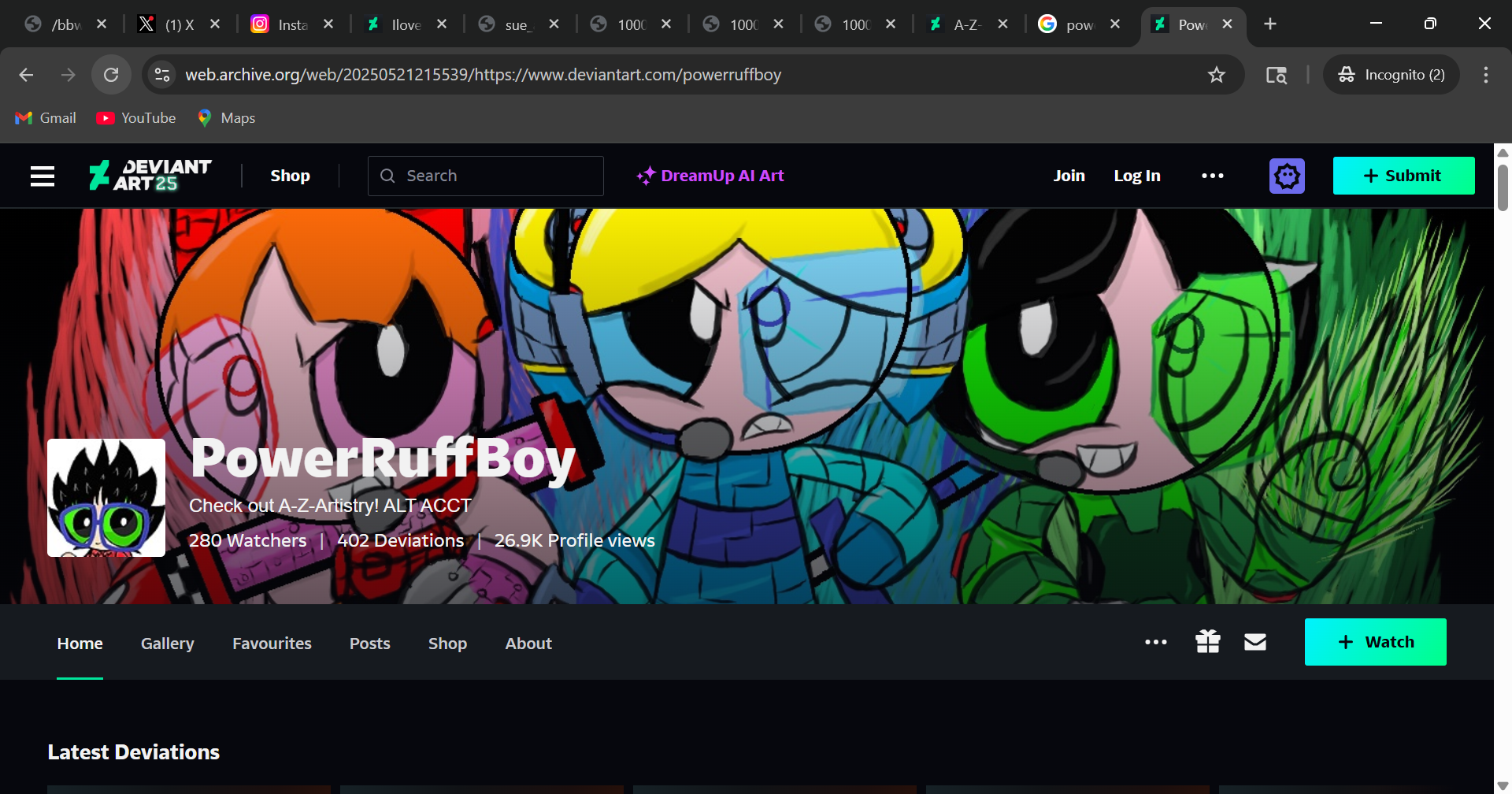1512x794 pixels.
Task: Send a note via envelope icon
Action: [x=1254, y=642]
